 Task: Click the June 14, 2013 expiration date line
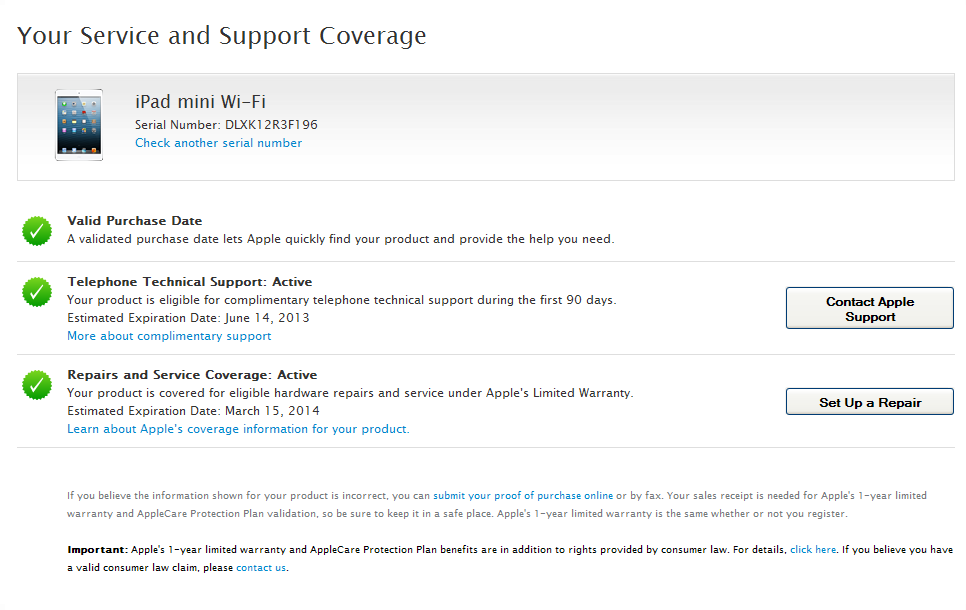[188, 318]
